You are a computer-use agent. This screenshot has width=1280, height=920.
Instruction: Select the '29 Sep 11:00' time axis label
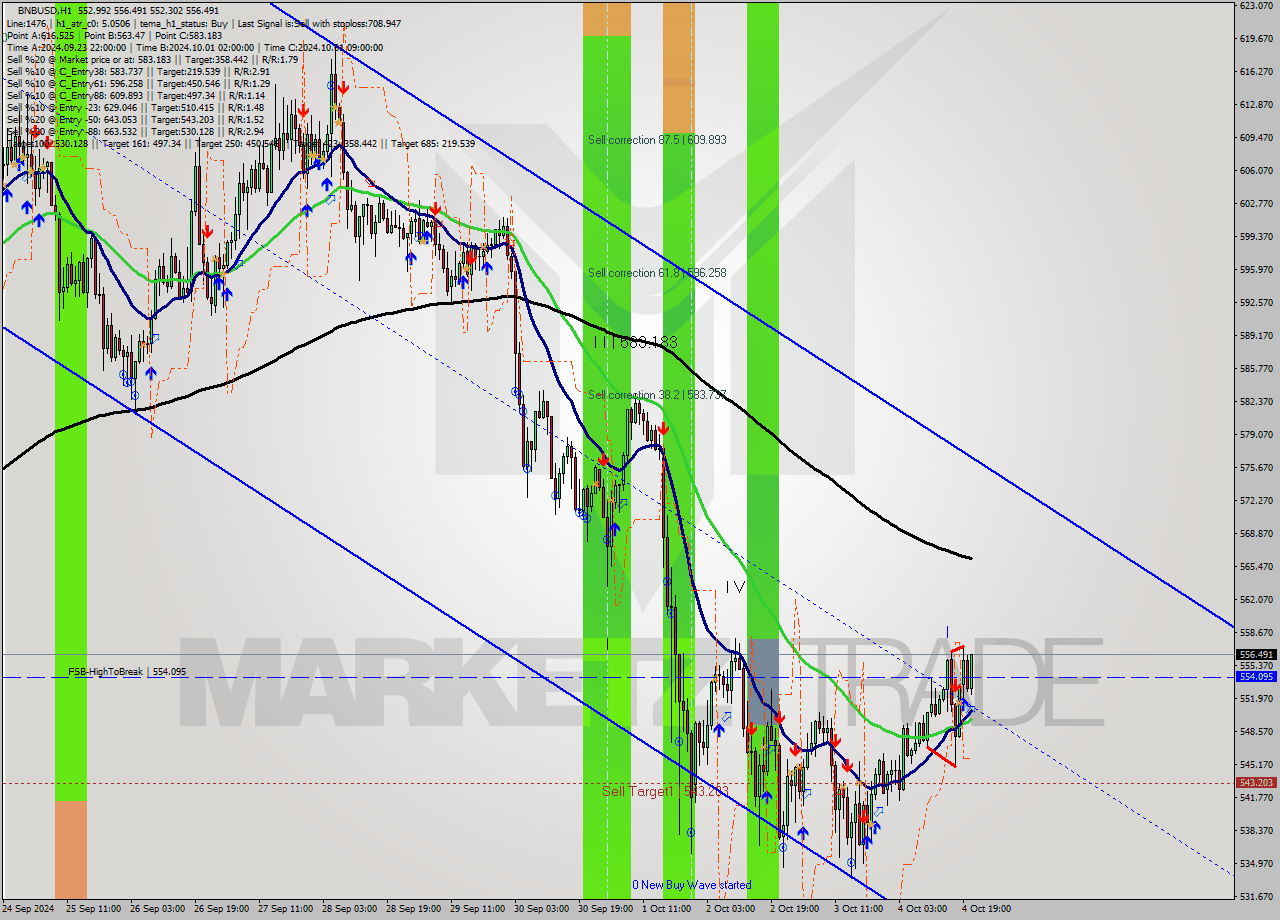click(478, 909)
